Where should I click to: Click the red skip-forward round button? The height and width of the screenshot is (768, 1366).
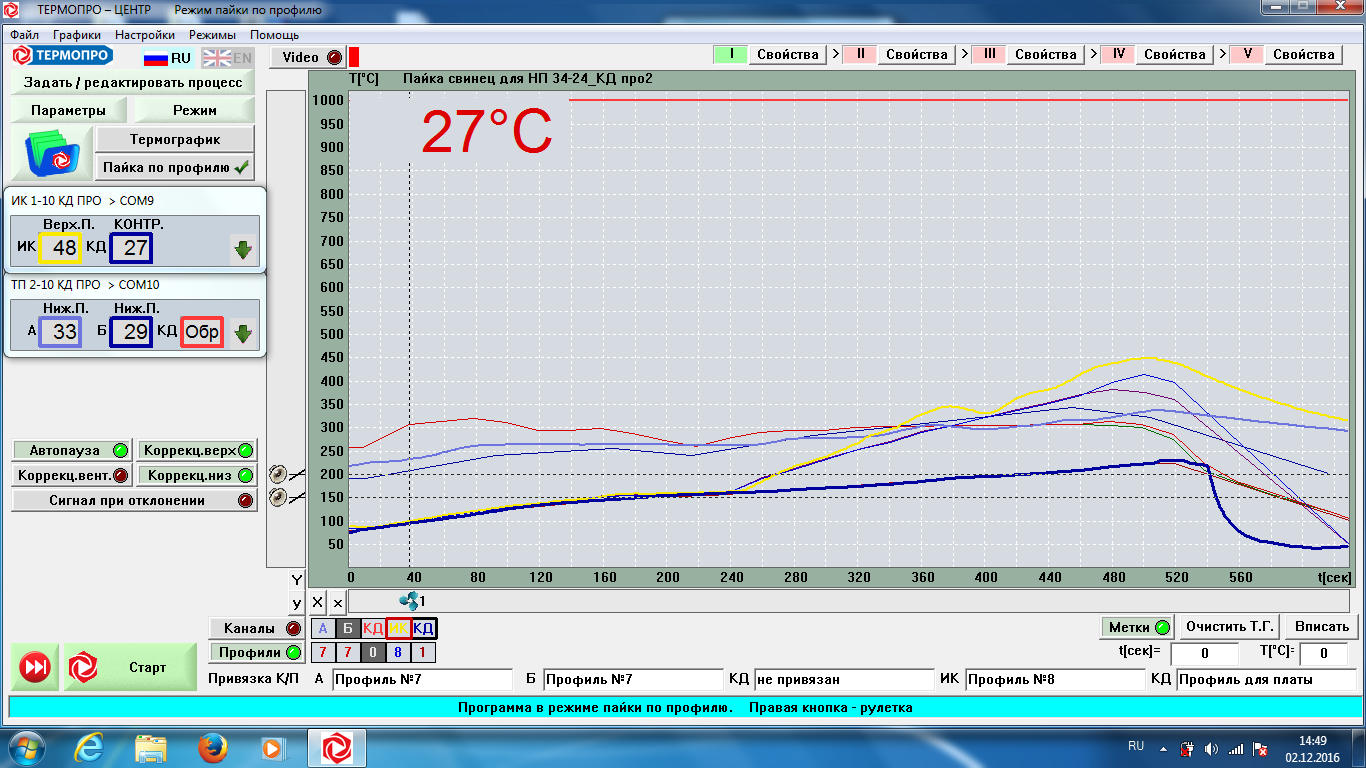[x=35, y=667]
